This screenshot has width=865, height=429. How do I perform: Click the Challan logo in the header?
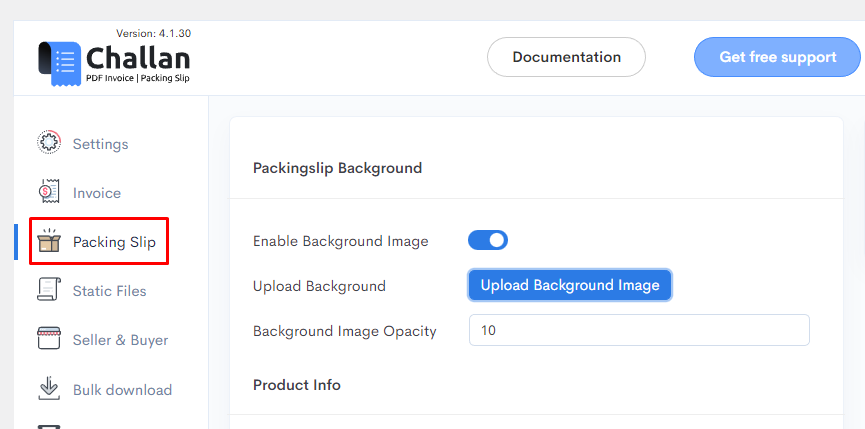[114, 63]
